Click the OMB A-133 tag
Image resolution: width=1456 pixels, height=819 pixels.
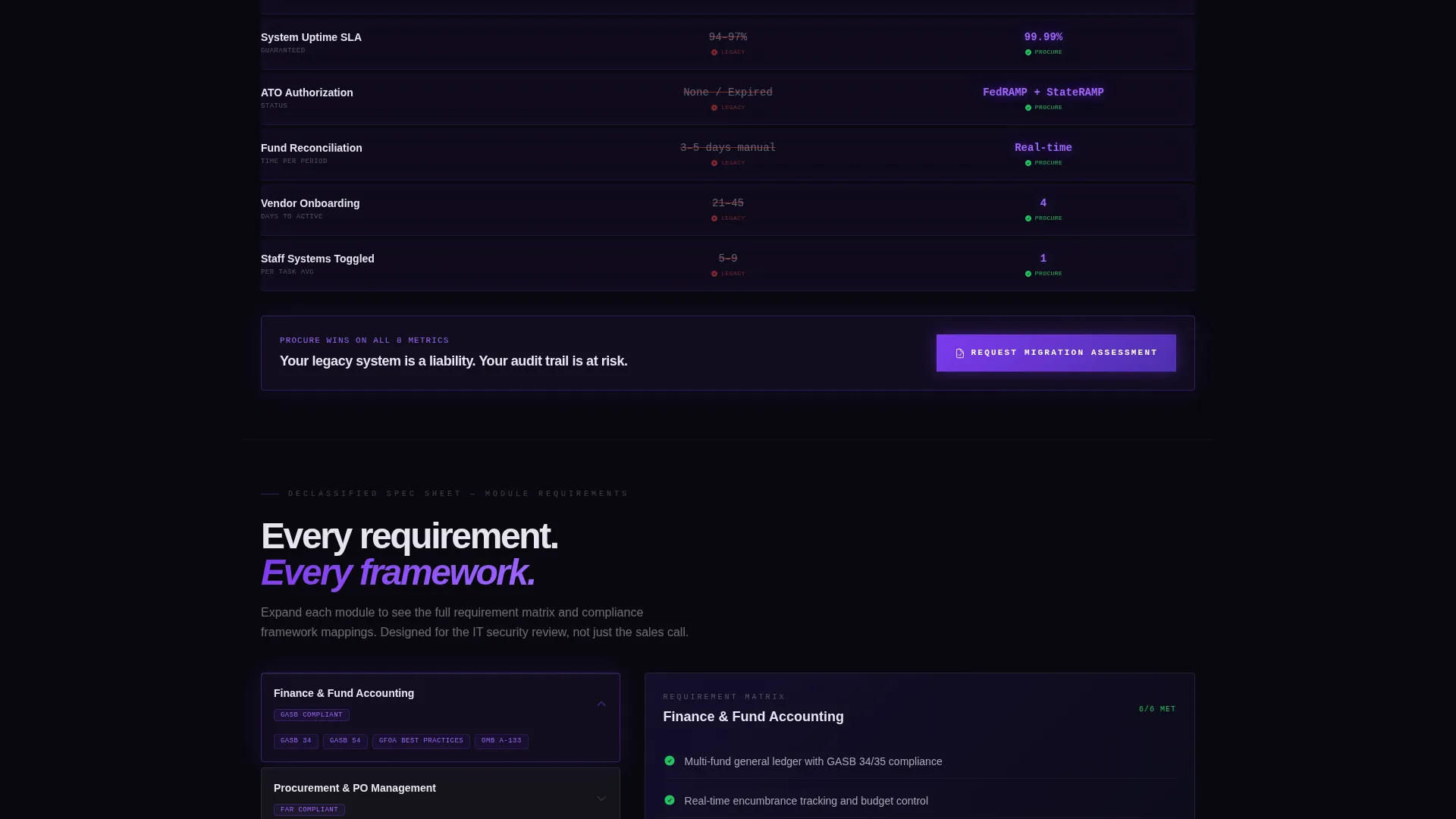tap(501, 741)
